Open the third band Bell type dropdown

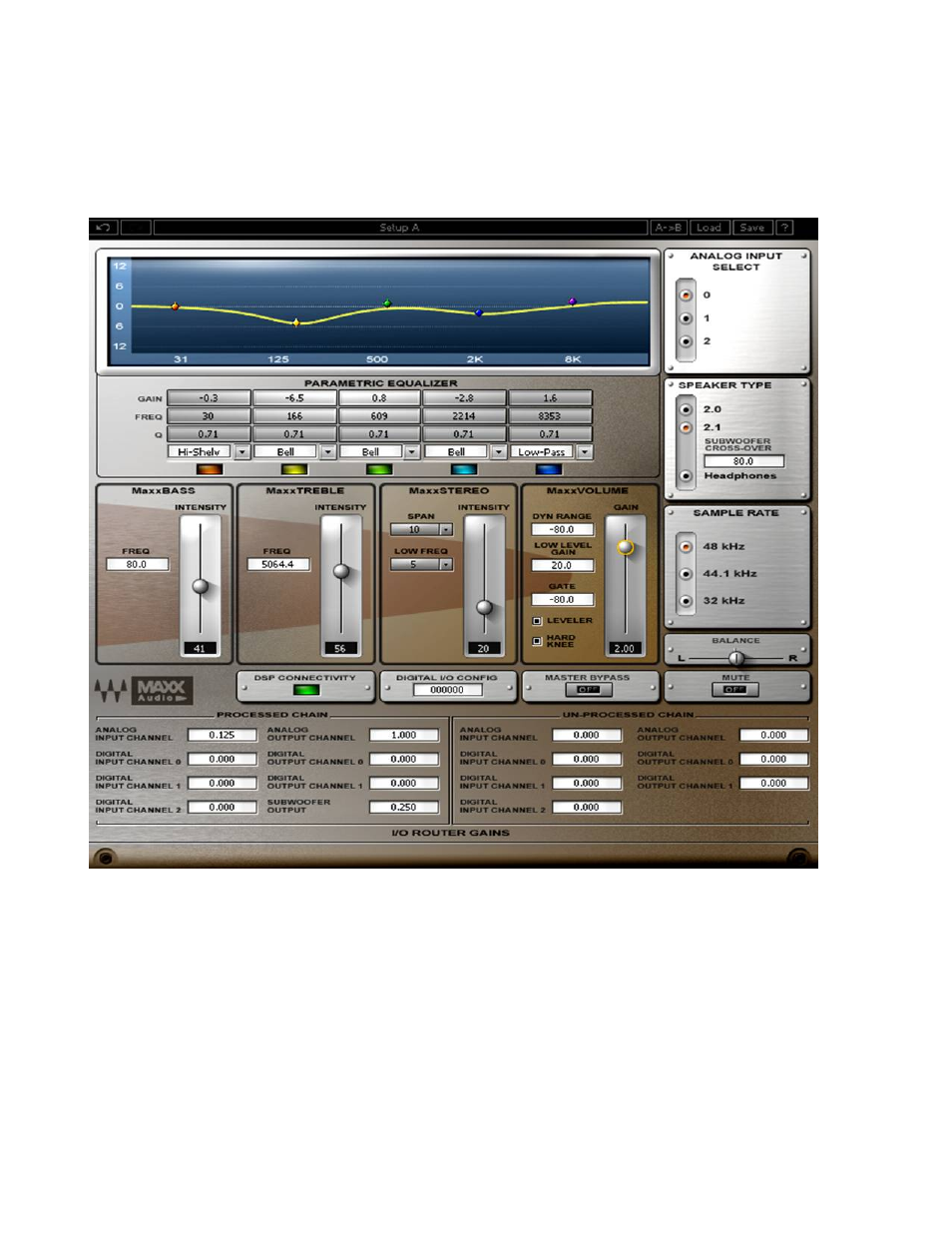point(412,452)
